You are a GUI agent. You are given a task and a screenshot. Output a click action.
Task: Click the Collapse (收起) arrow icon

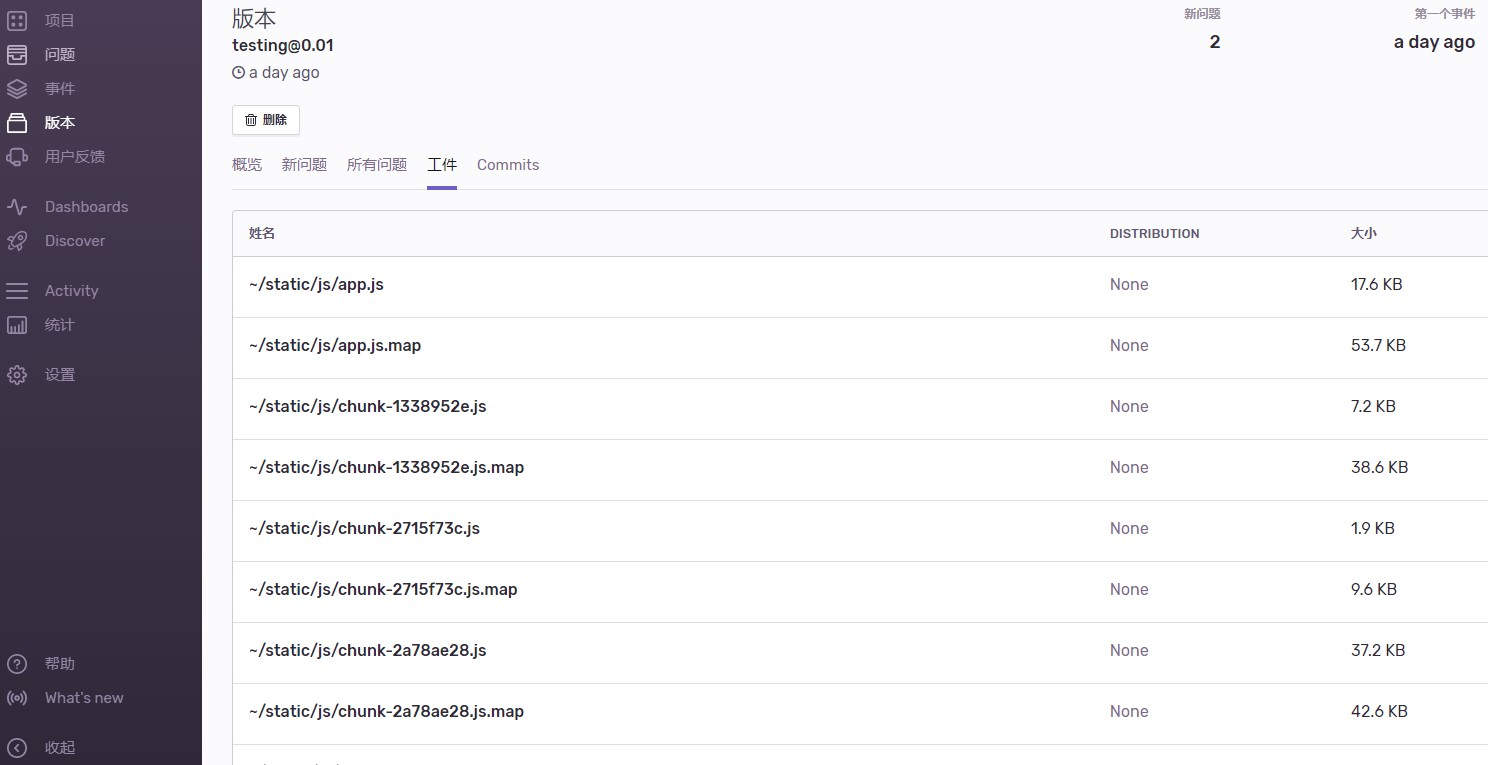pyautogui.click(x=17, y=747)
